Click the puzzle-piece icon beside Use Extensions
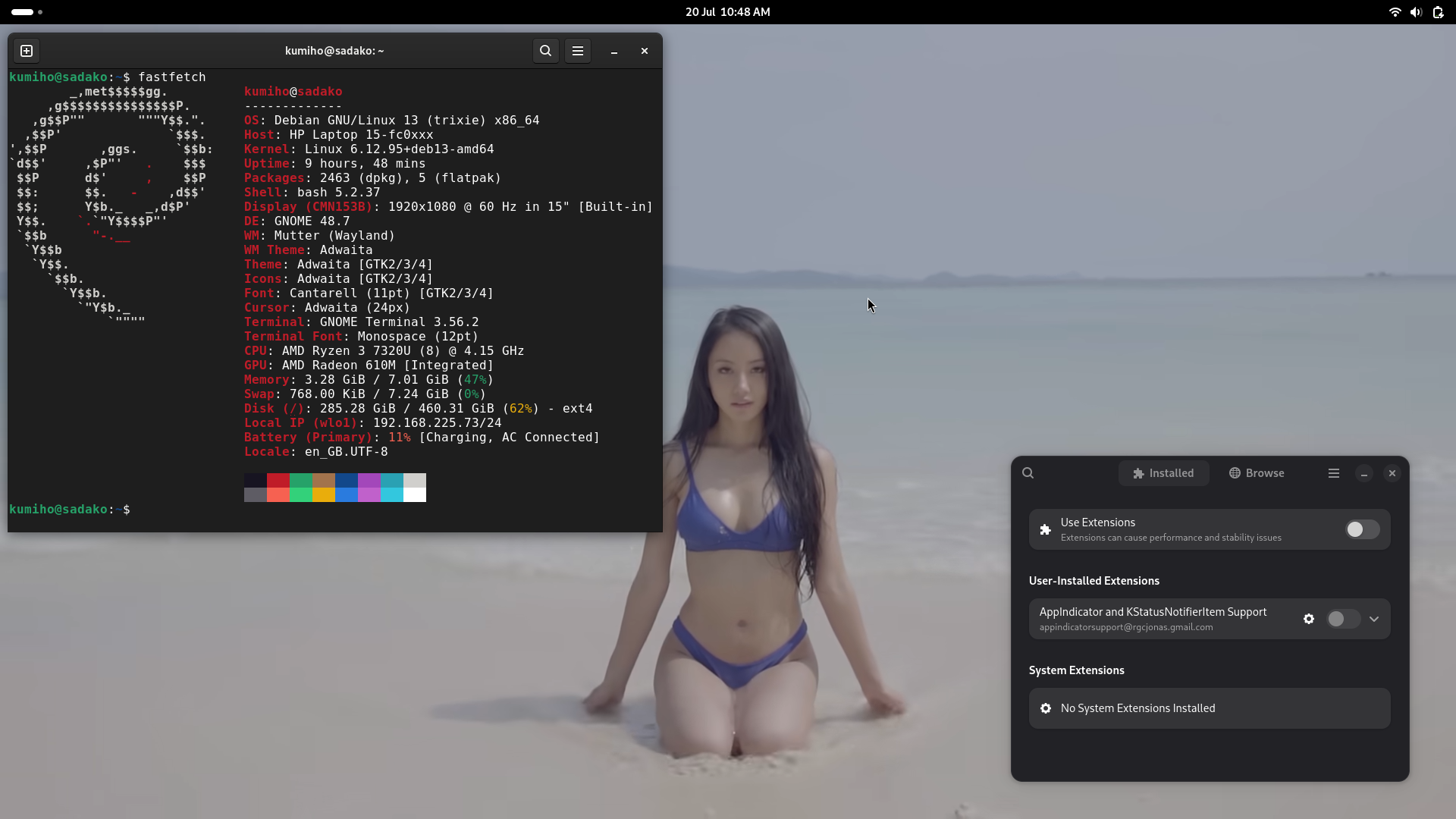This screenshot has width=1456, height=819. [1045, 529]
